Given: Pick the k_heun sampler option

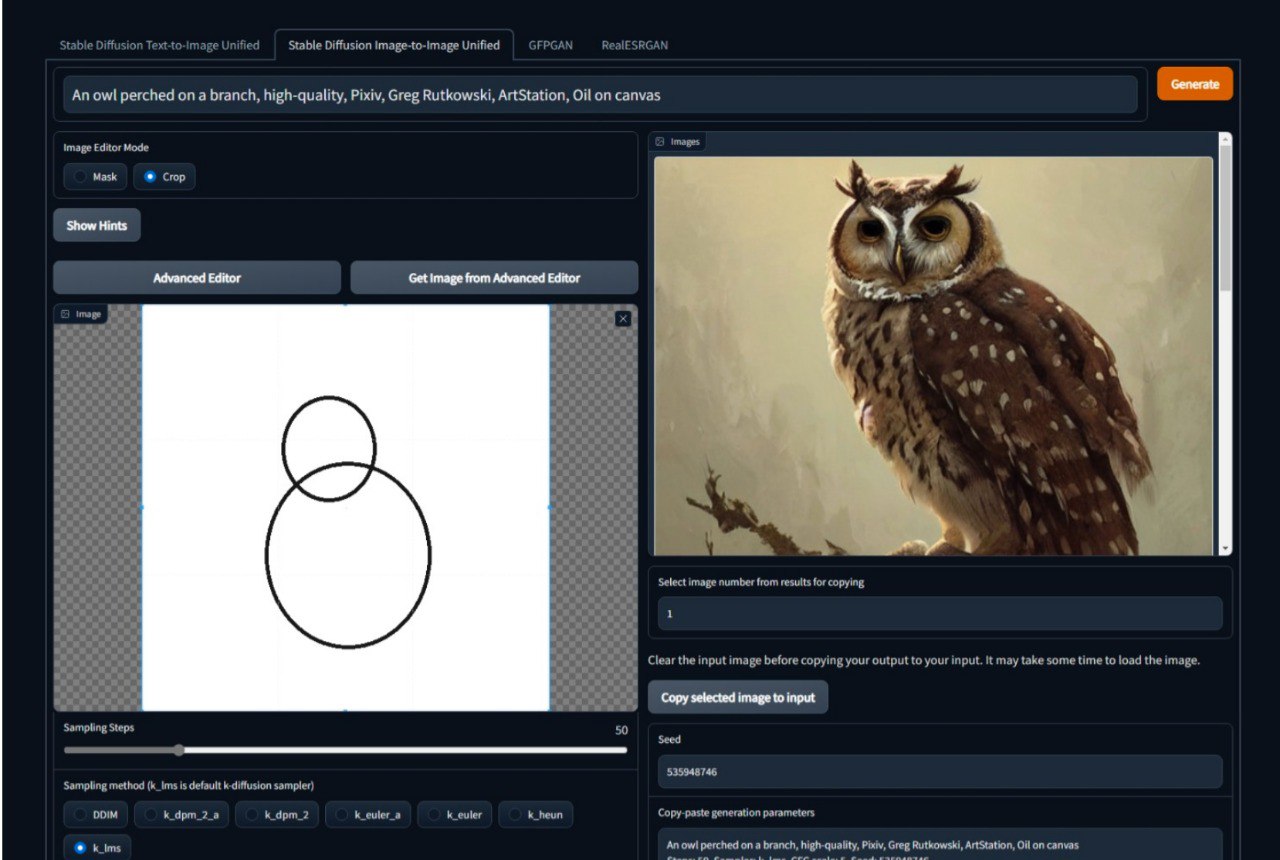Looking at the screenshot, I should coord(534,815).
